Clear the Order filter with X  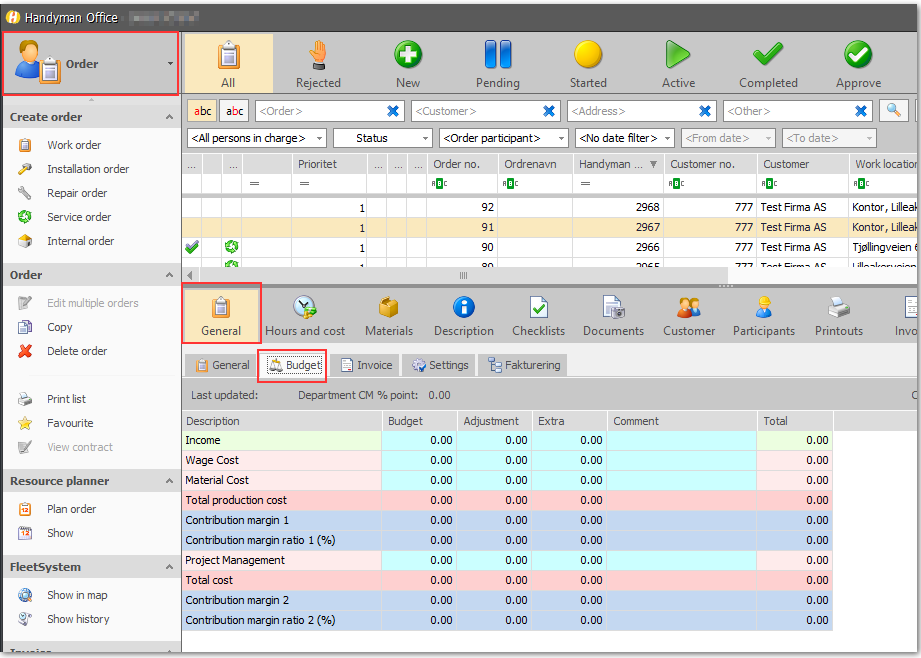click(x=393, y=110)
